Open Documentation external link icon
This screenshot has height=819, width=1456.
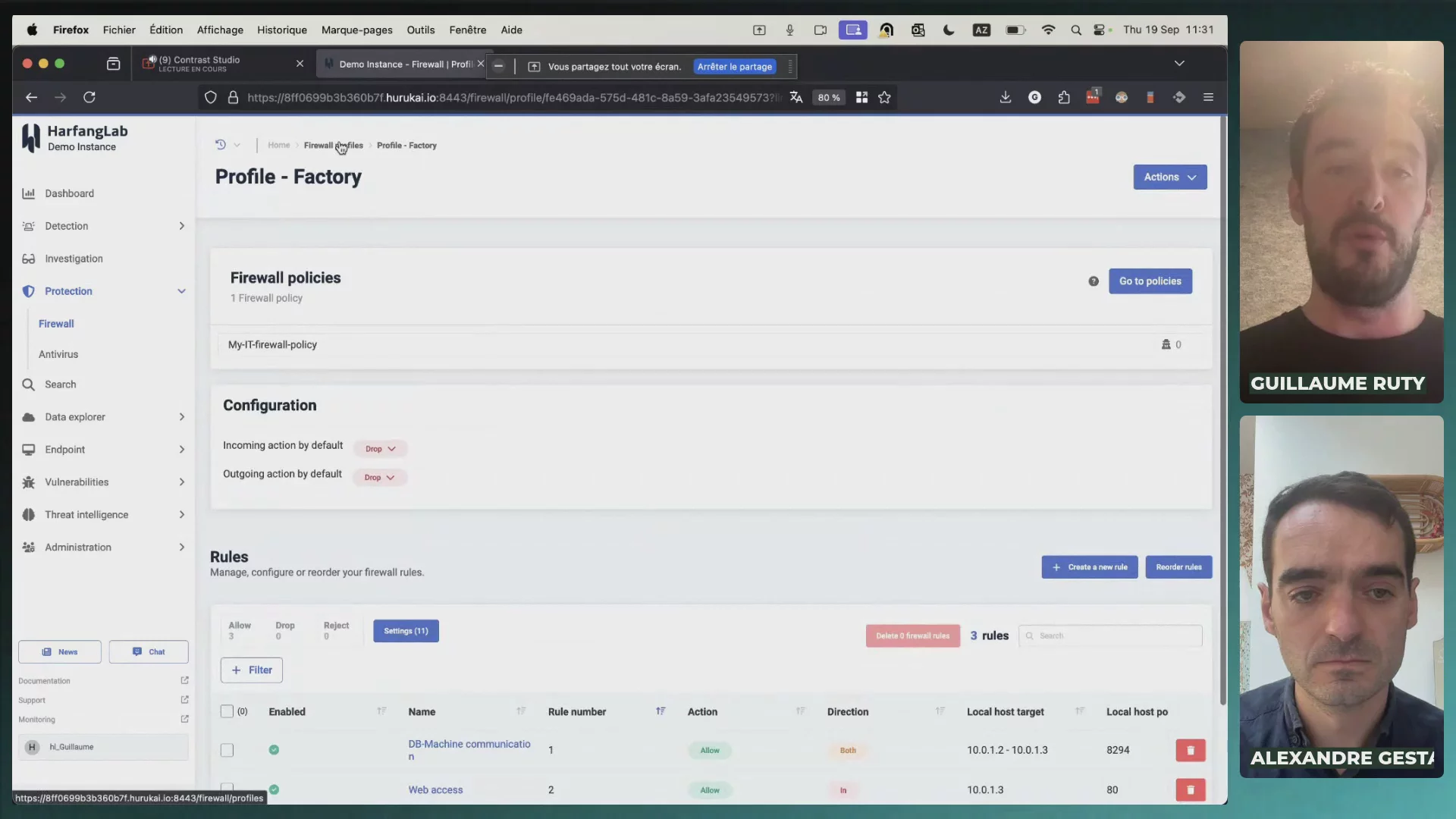click(184, 680)
